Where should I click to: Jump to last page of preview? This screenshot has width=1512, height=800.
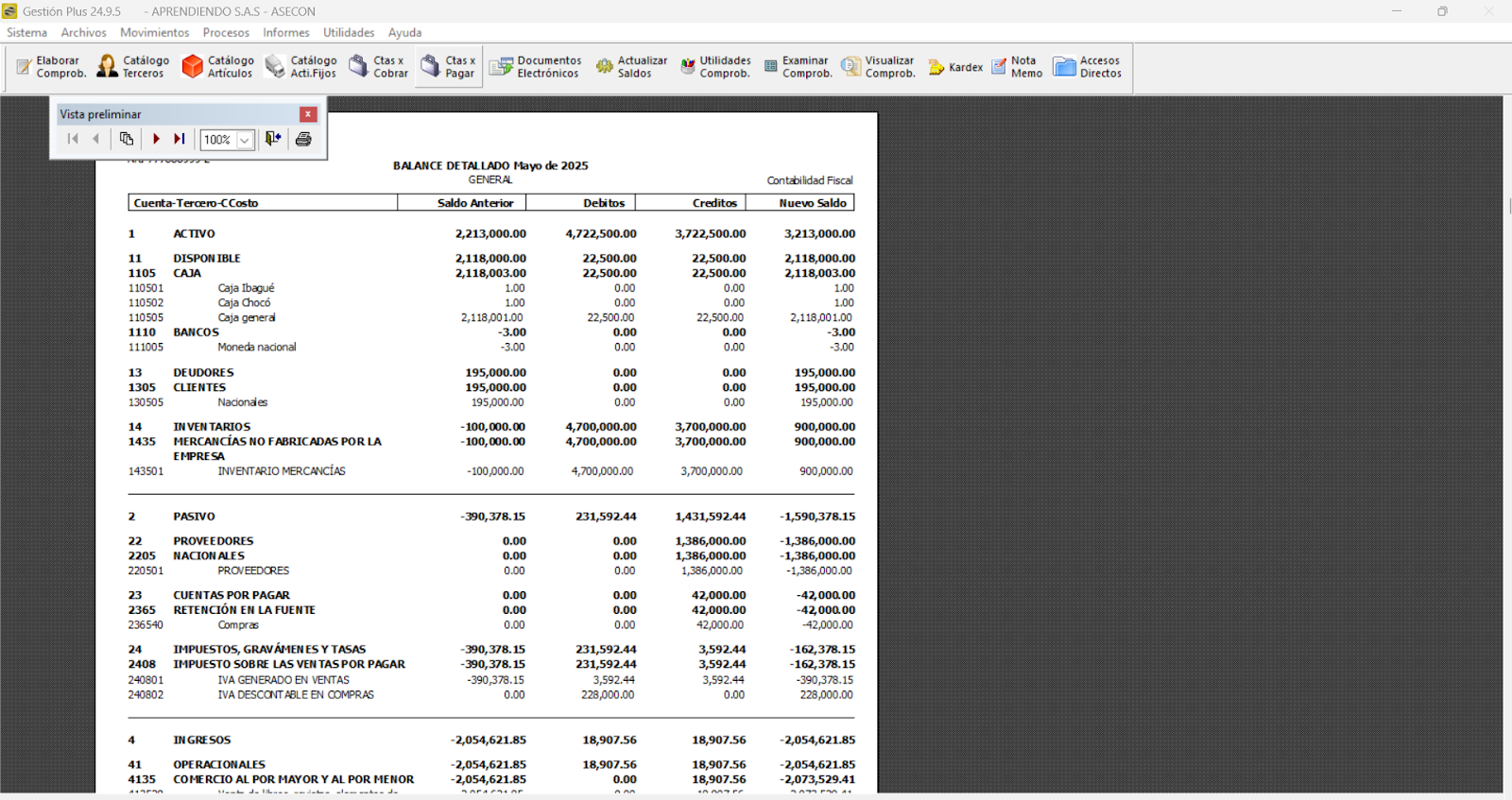[179, 140]
